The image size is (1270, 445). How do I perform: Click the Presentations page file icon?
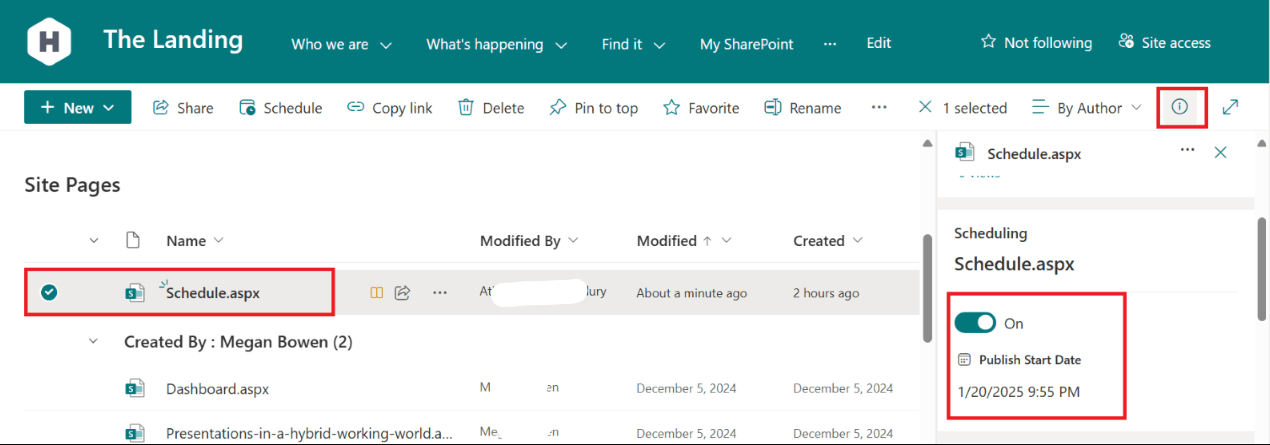coord(134,434)
